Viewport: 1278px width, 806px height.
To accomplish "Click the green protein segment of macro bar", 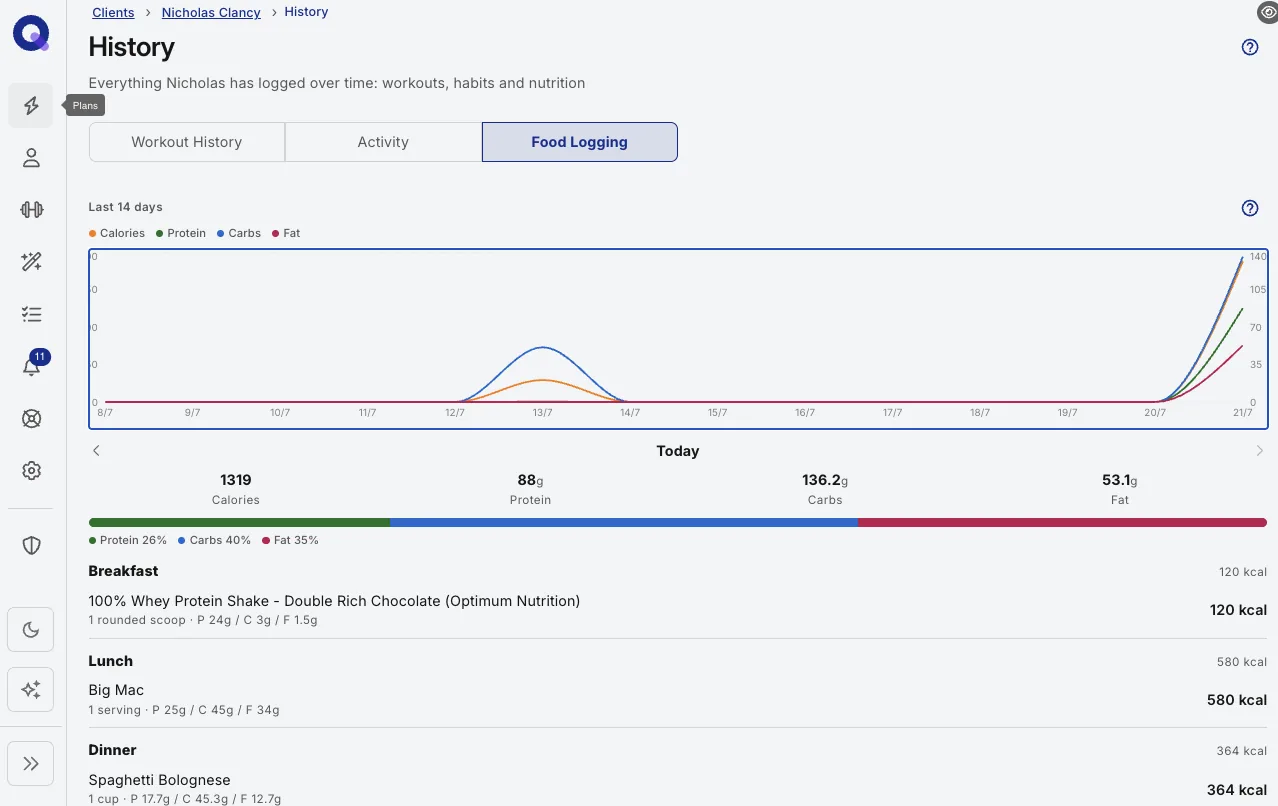I will point(239,522).
